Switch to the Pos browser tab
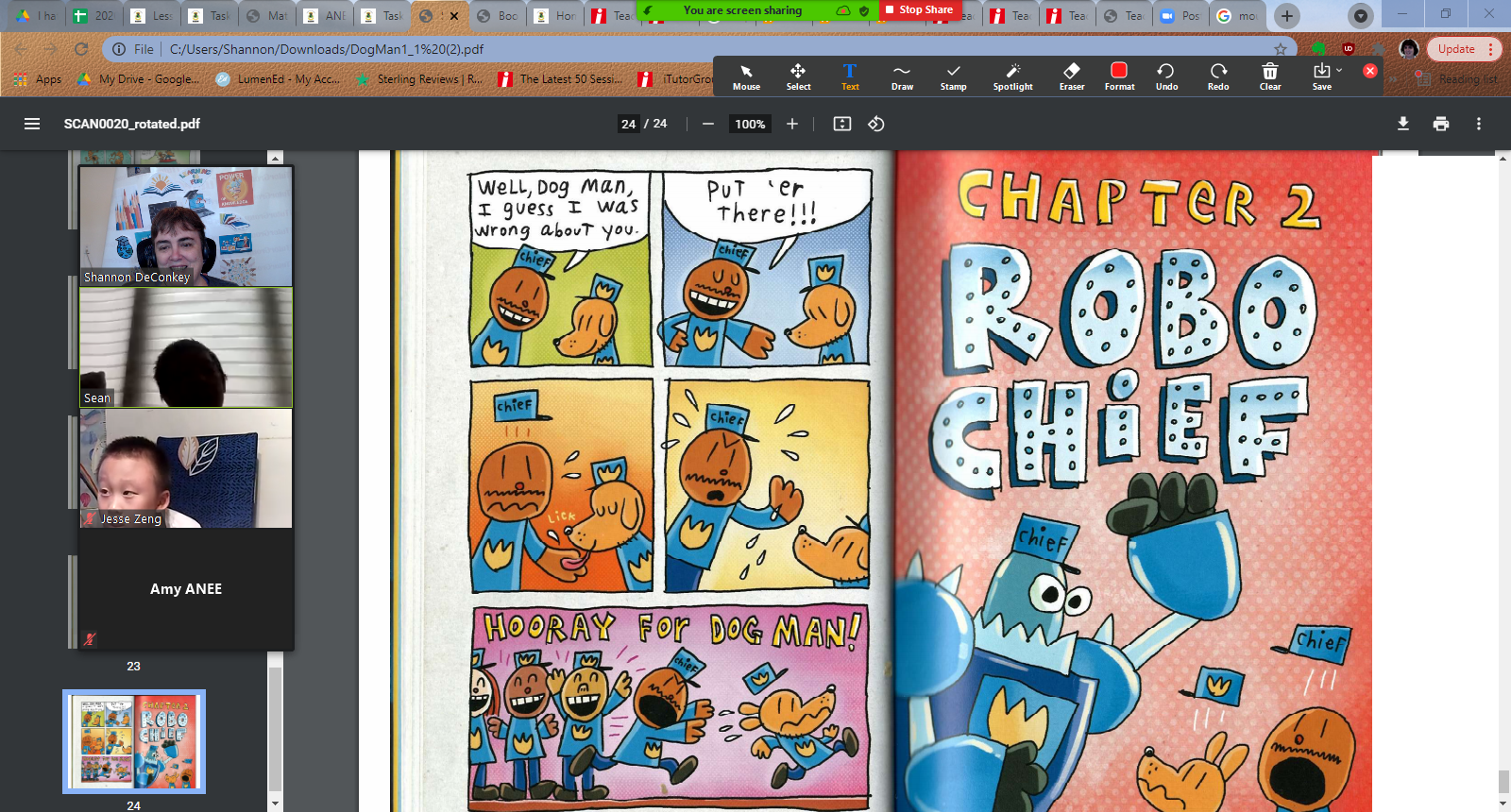 (x=1180, y=16)
